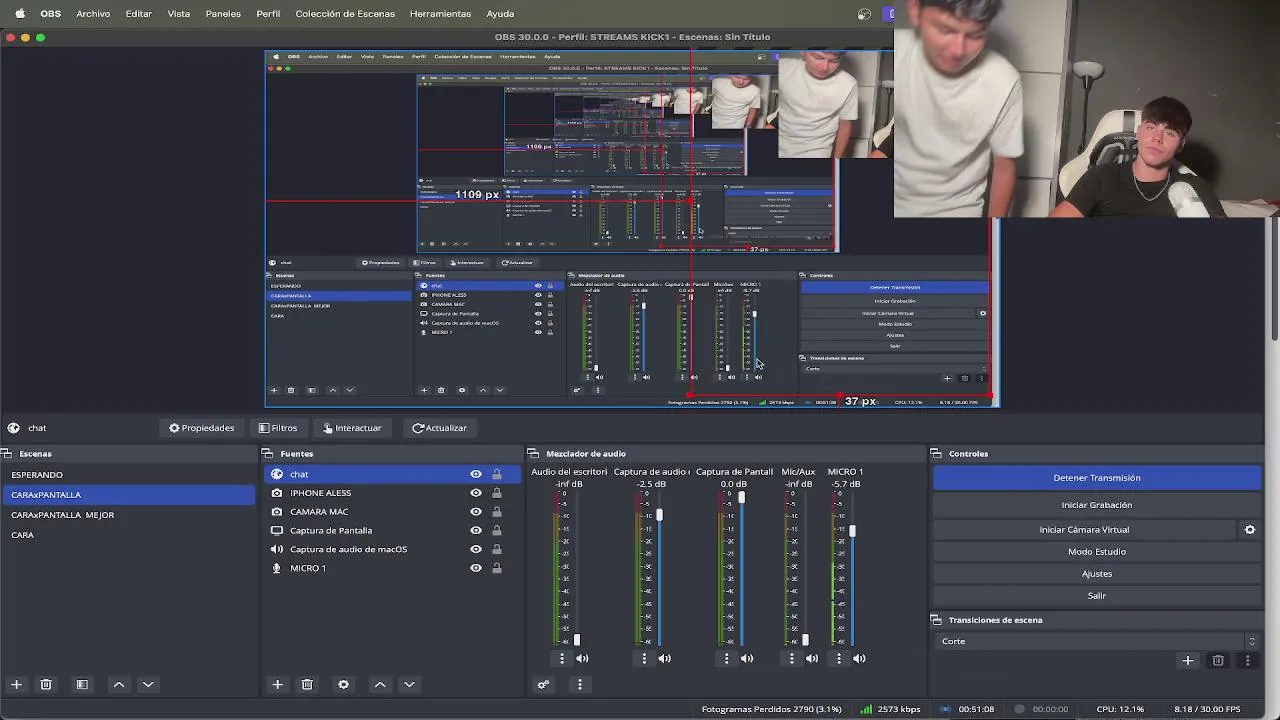
Task: Open MICRO 1 channel options menu
Action: pos(839,658)
